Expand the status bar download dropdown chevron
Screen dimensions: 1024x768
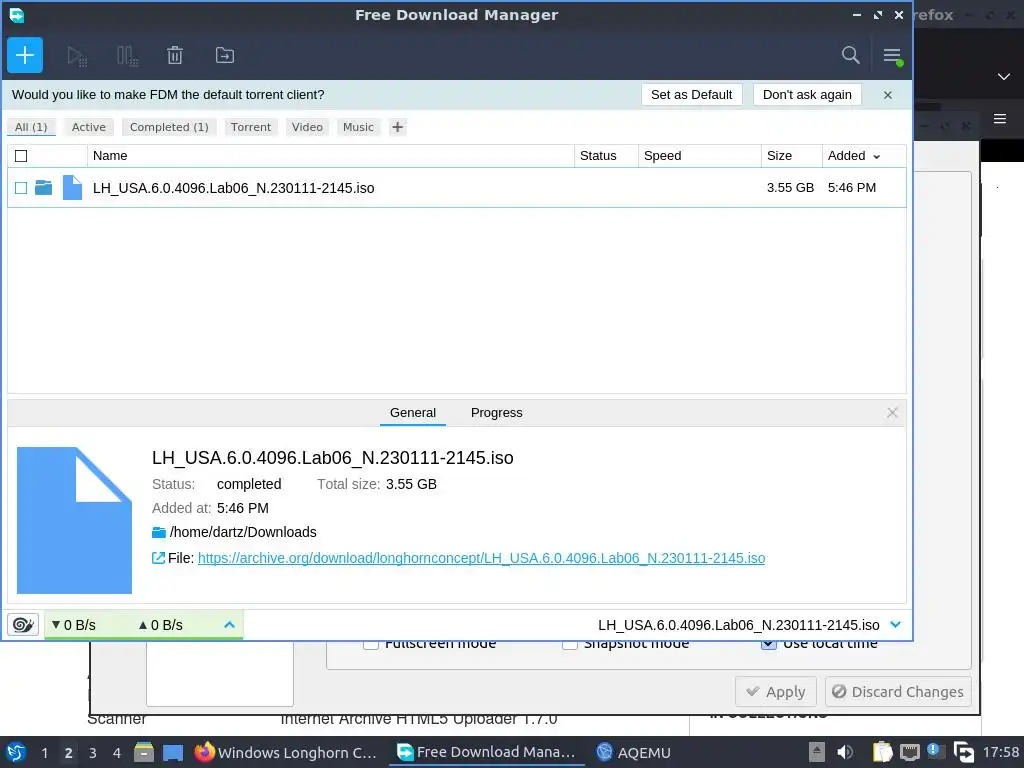896,625
